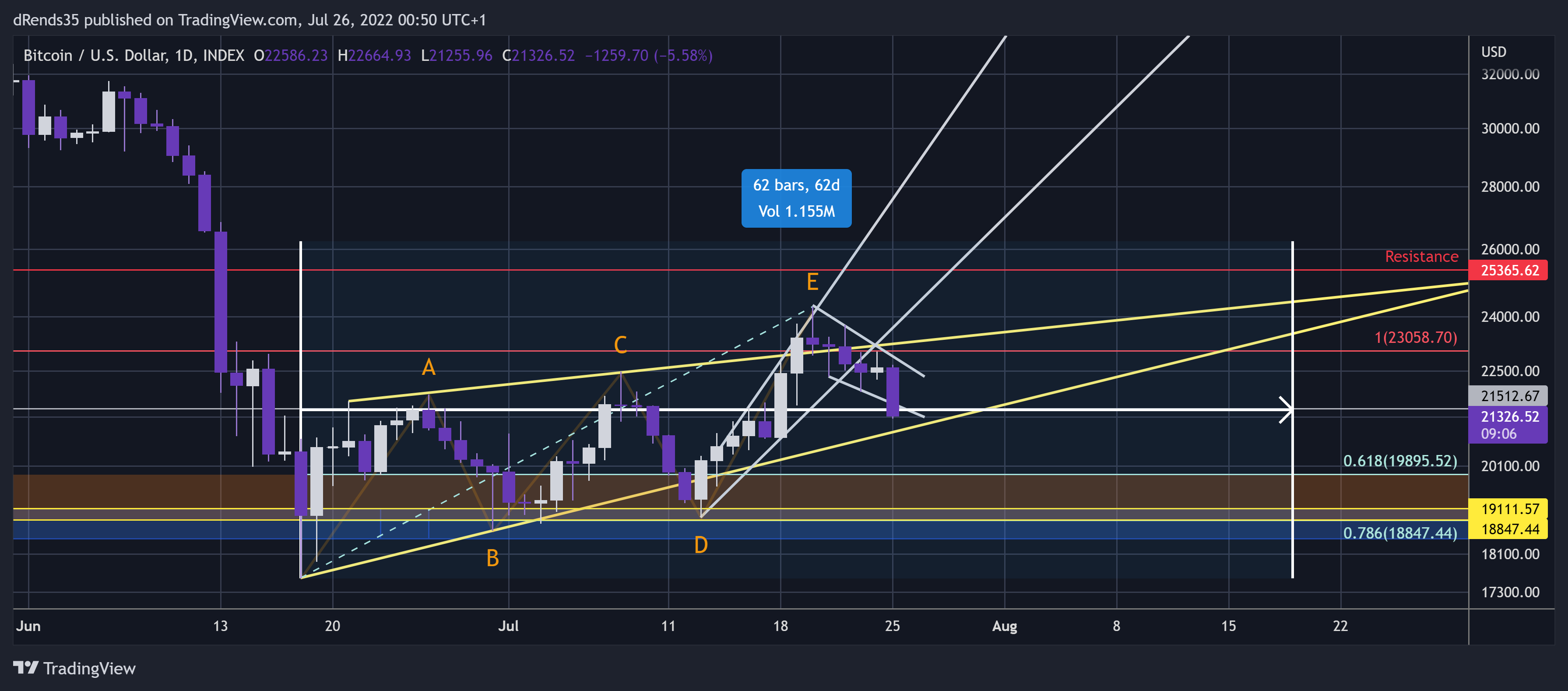Image resolution: width=1568 pixels, height=691 pixels.
Task: Click the 'Bitcoin / U.S. Dollar, 1D, INDEX' title
Action: click(x=134, y=56)
